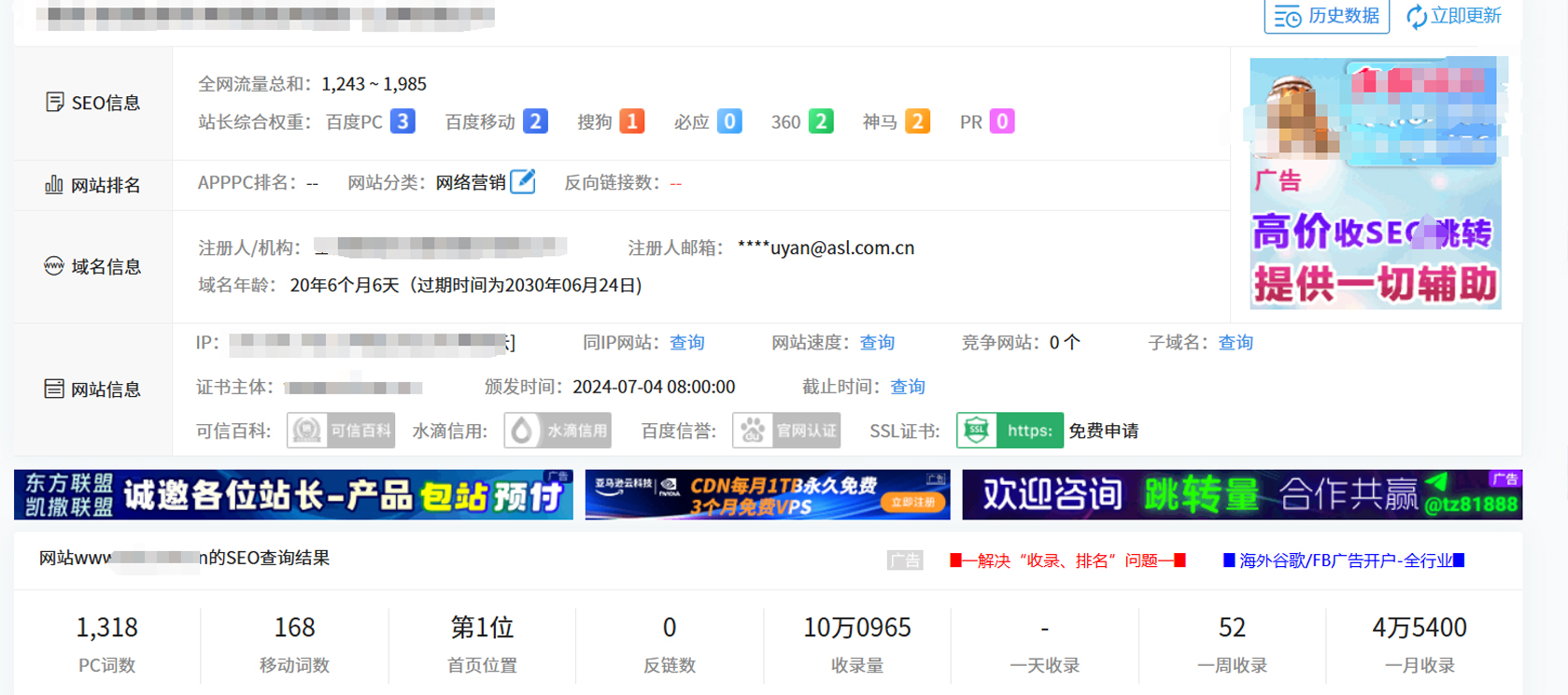Click the refresh arrows icon beside 立即更新

pos(1417,17)
